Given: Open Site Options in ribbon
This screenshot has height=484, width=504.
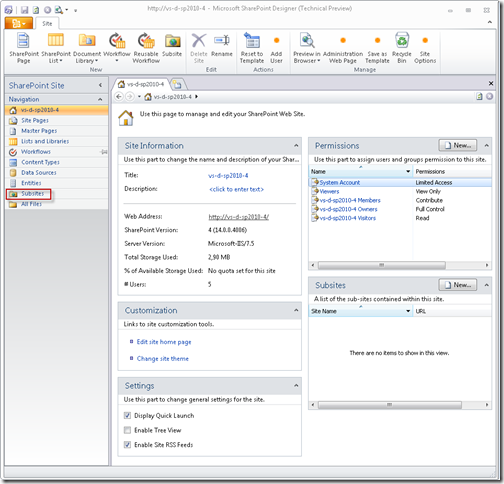Looking at the screenshot, I should (425, 48).
